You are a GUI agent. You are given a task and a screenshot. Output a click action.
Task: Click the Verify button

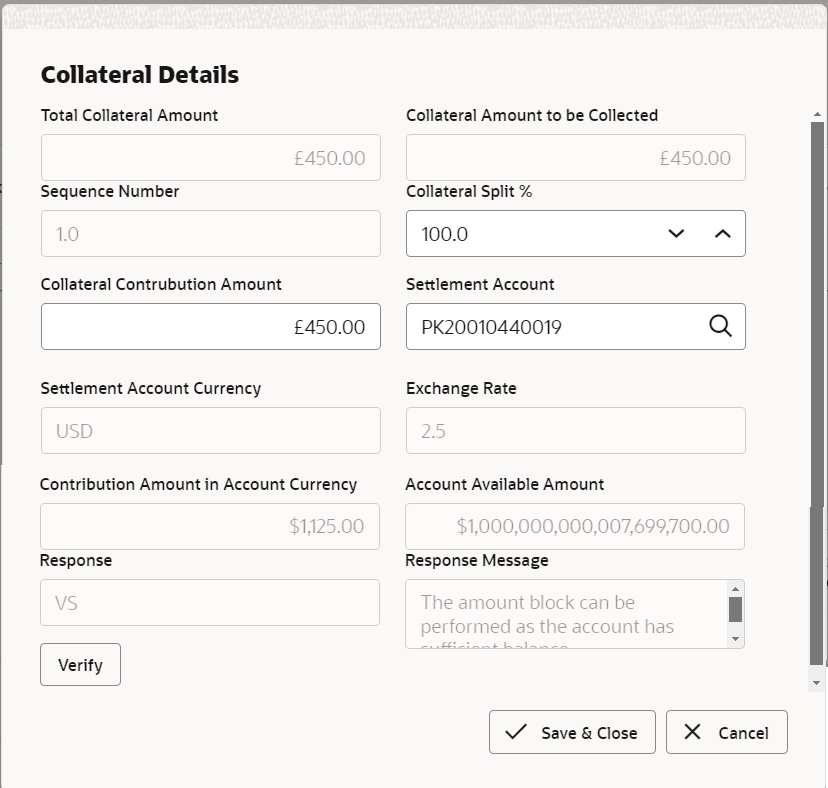click(80, 665)
